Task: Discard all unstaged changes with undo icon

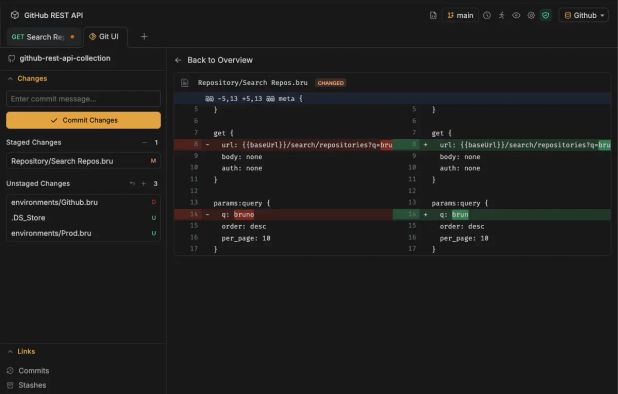Action: [x=132, y=184]
